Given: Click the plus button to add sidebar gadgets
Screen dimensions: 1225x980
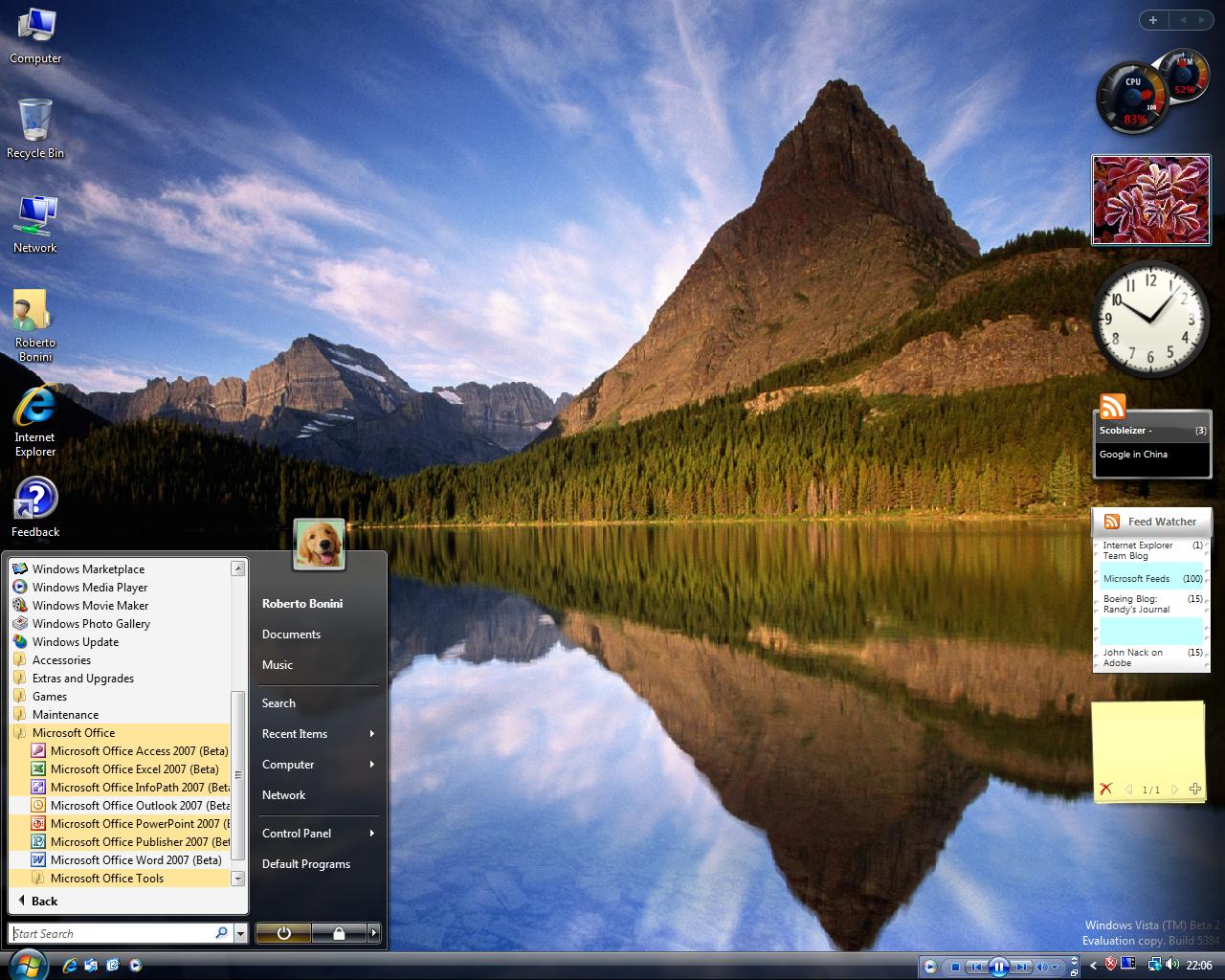Looking at the screenshot, I should coord(1153,20).
